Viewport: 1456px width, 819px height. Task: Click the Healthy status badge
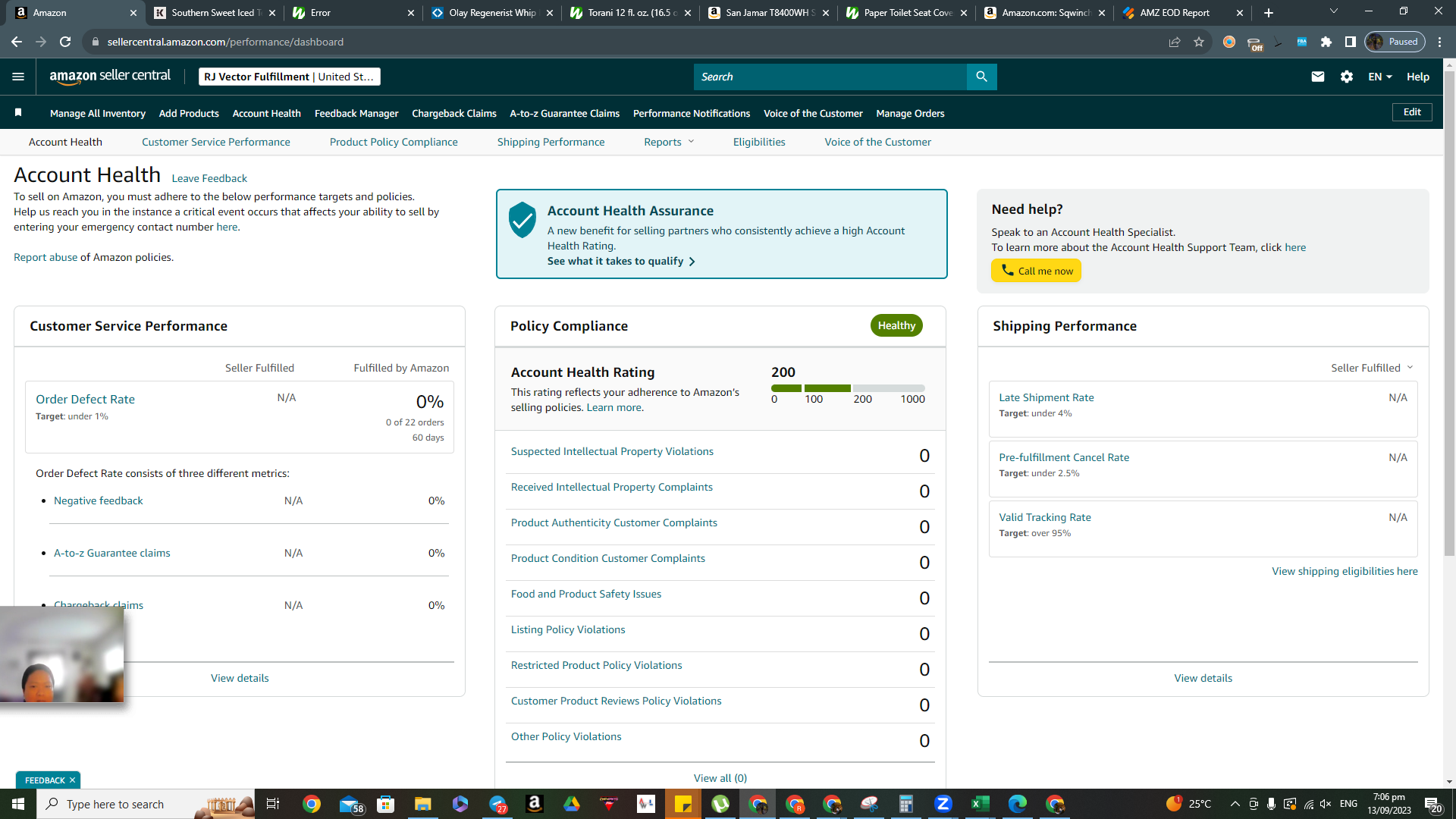(x=896, y=325)
